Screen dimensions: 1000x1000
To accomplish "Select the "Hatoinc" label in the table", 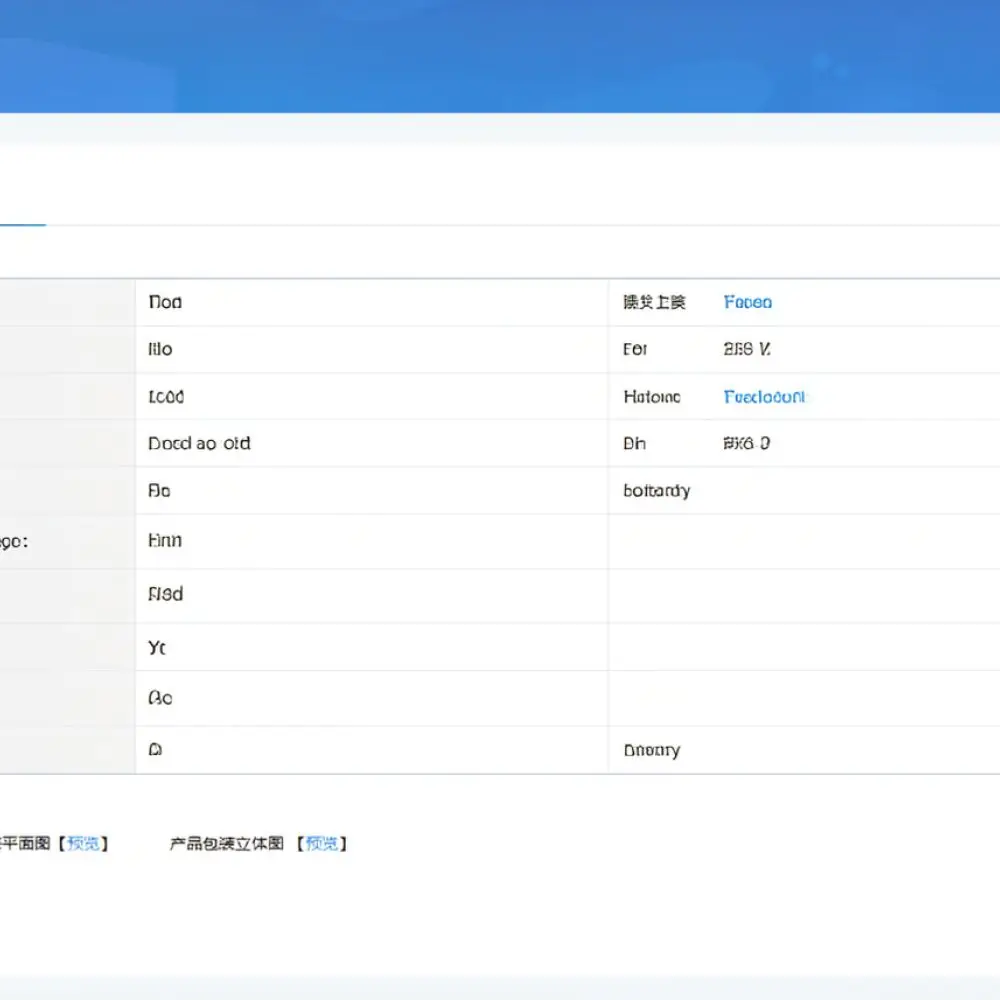I will pyautogui.click(x=652, y=397).
